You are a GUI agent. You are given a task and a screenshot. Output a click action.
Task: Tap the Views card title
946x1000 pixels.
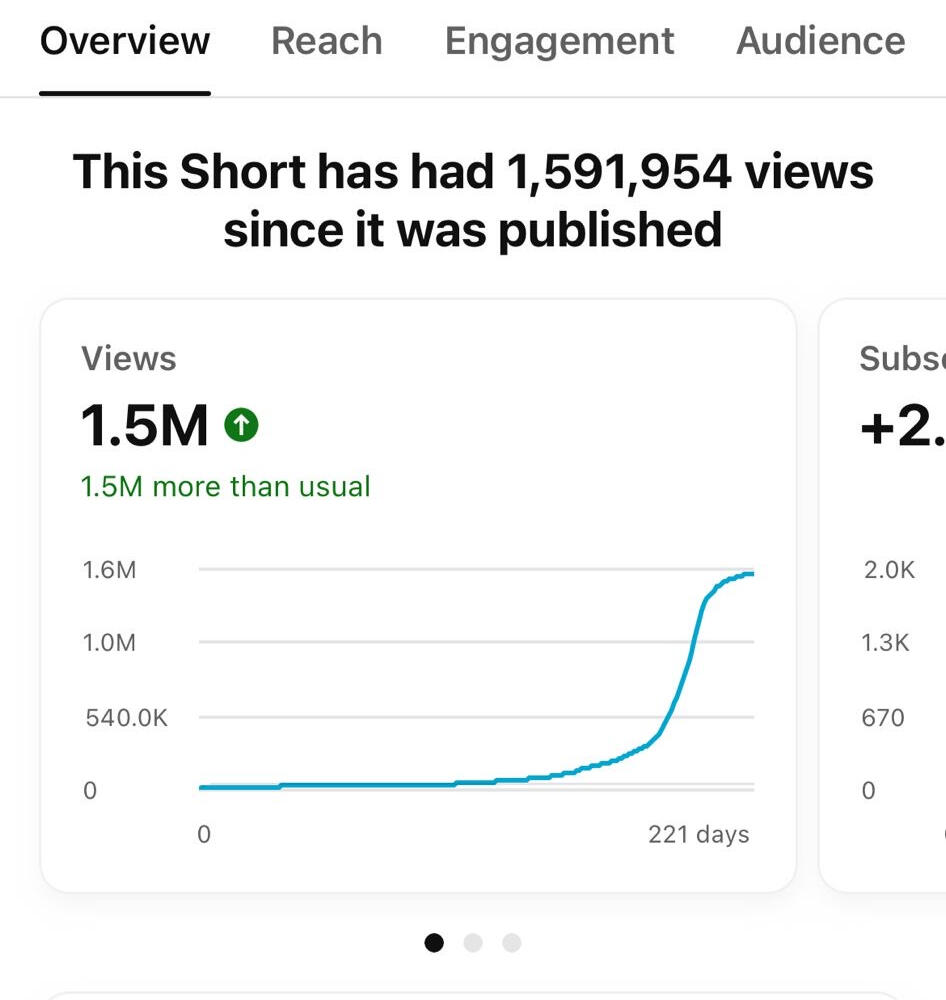coord(129,358)
